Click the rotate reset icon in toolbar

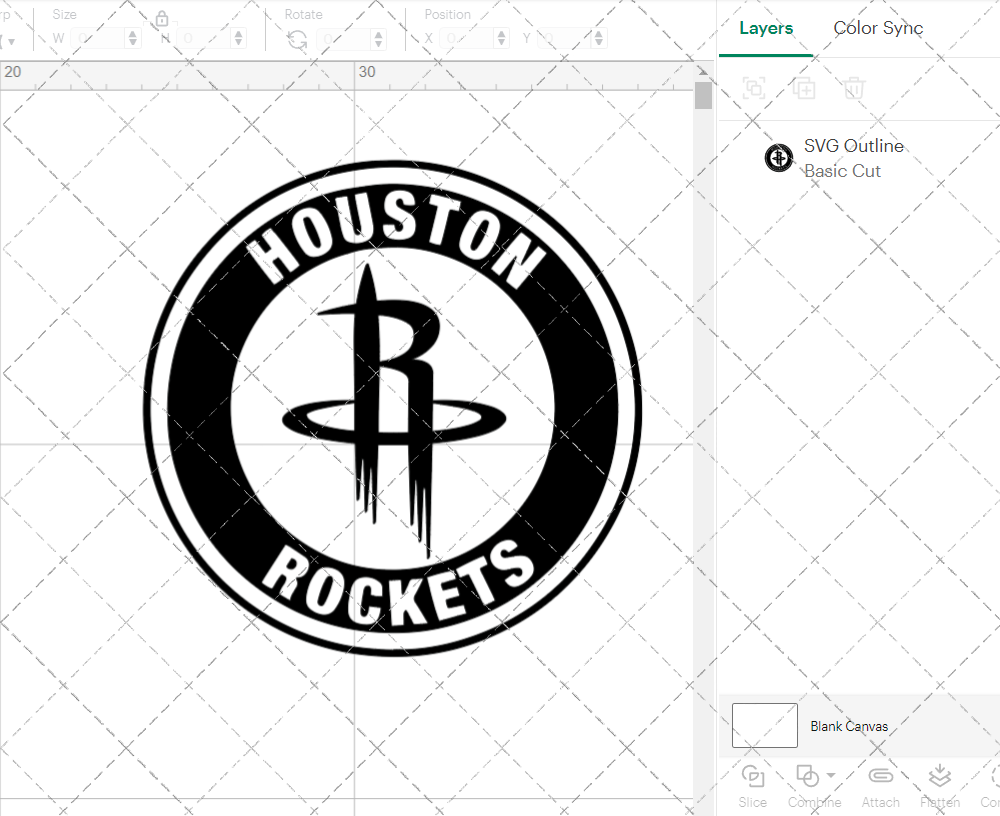[296, 37]
